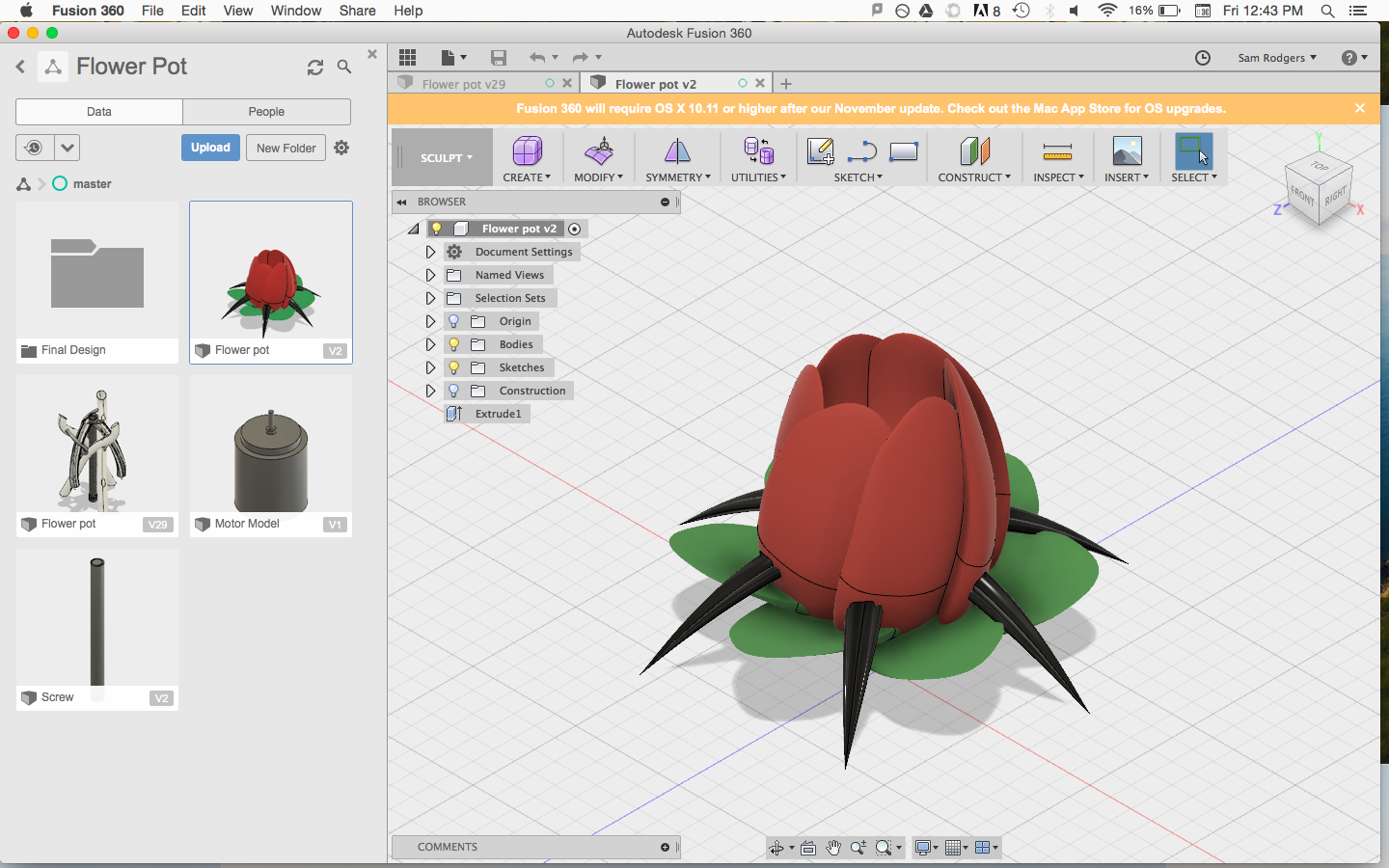Create a new sketch with pencil icon
The height and width of the screenshot is (868, 1389).
click(x=821, y=151)
